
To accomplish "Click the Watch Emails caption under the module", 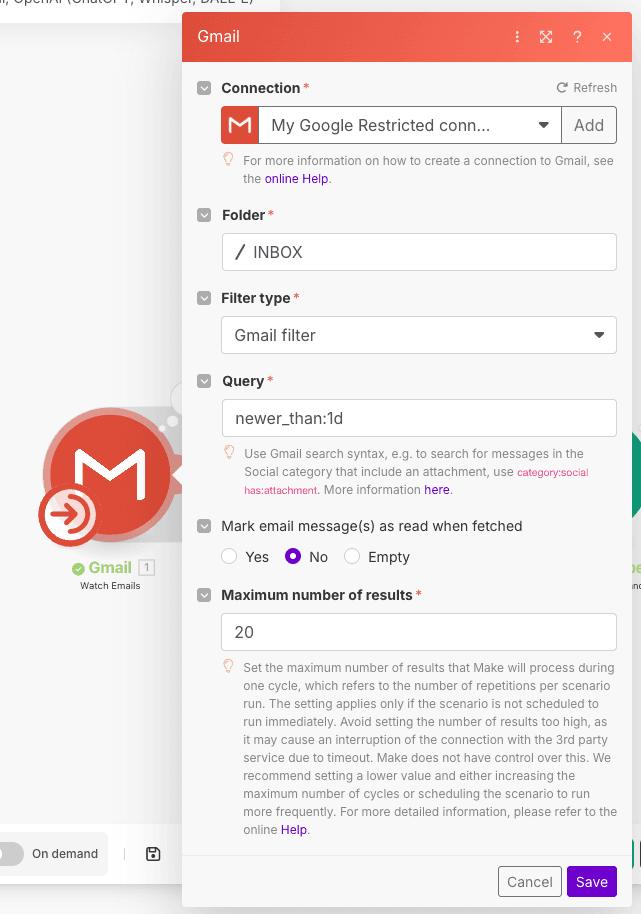I will click(110, 586).
